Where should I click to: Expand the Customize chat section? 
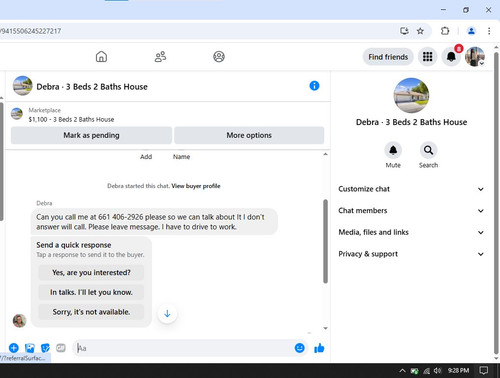pyautogui.click(x=411, y=189)
